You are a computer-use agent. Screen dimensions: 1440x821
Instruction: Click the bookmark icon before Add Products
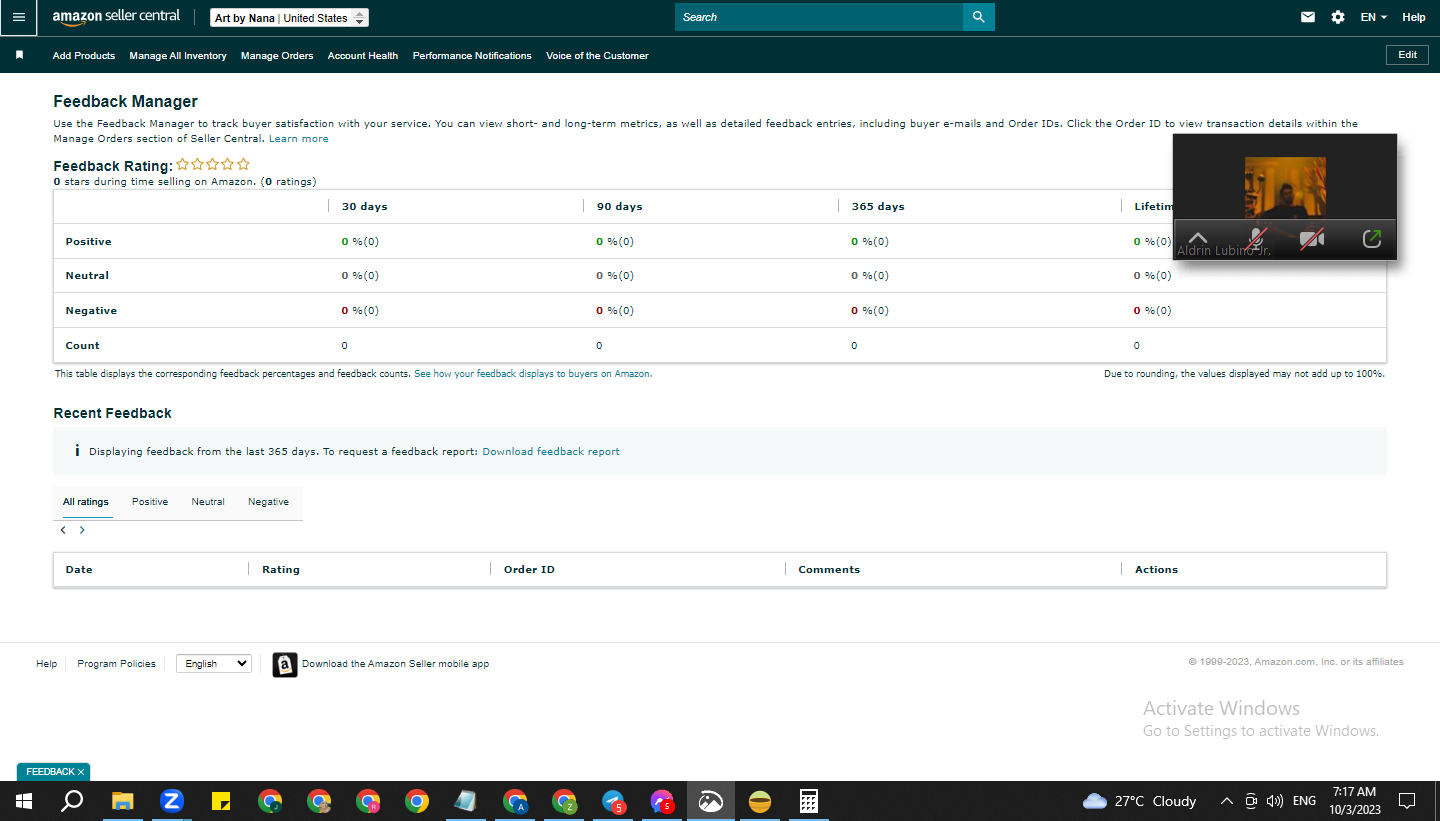[19, 55]
